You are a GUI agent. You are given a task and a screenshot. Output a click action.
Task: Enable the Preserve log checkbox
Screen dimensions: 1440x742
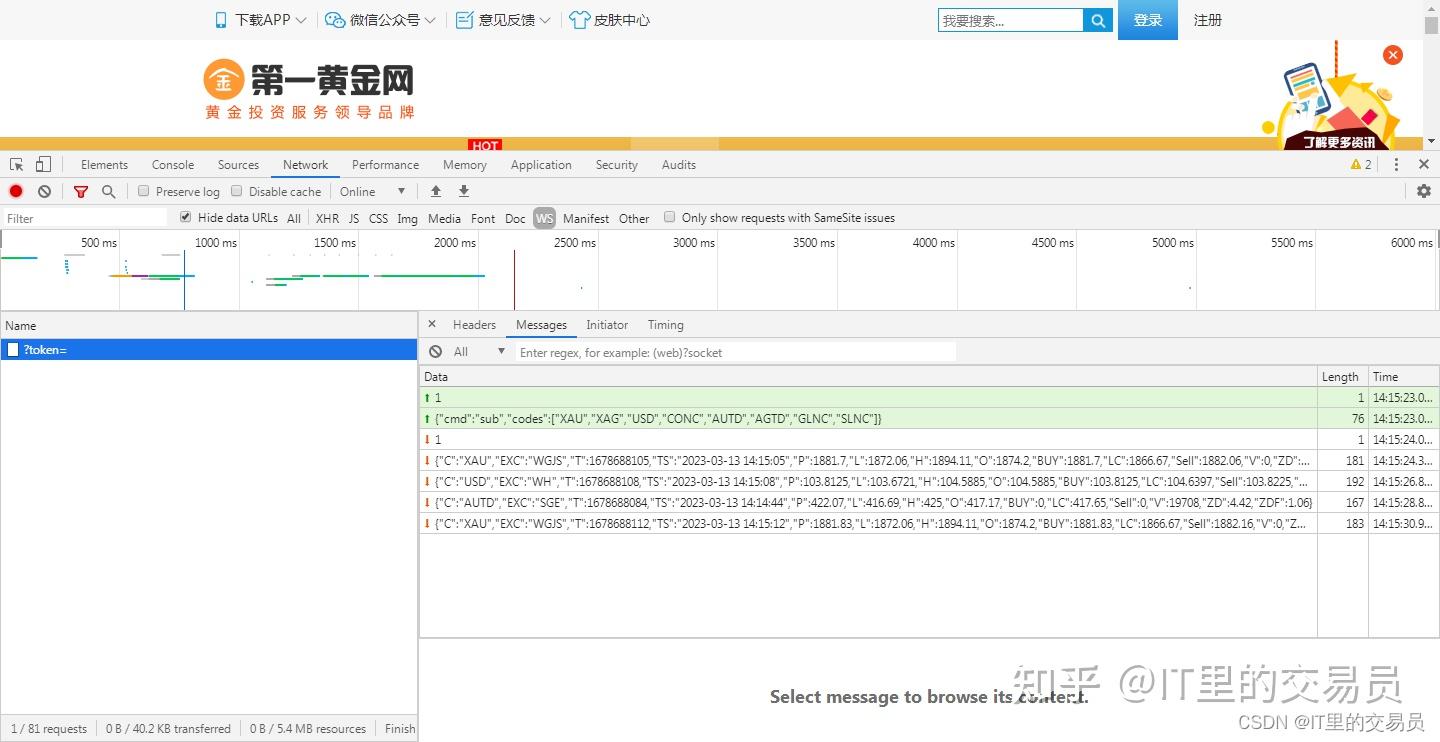click(143, 190)
